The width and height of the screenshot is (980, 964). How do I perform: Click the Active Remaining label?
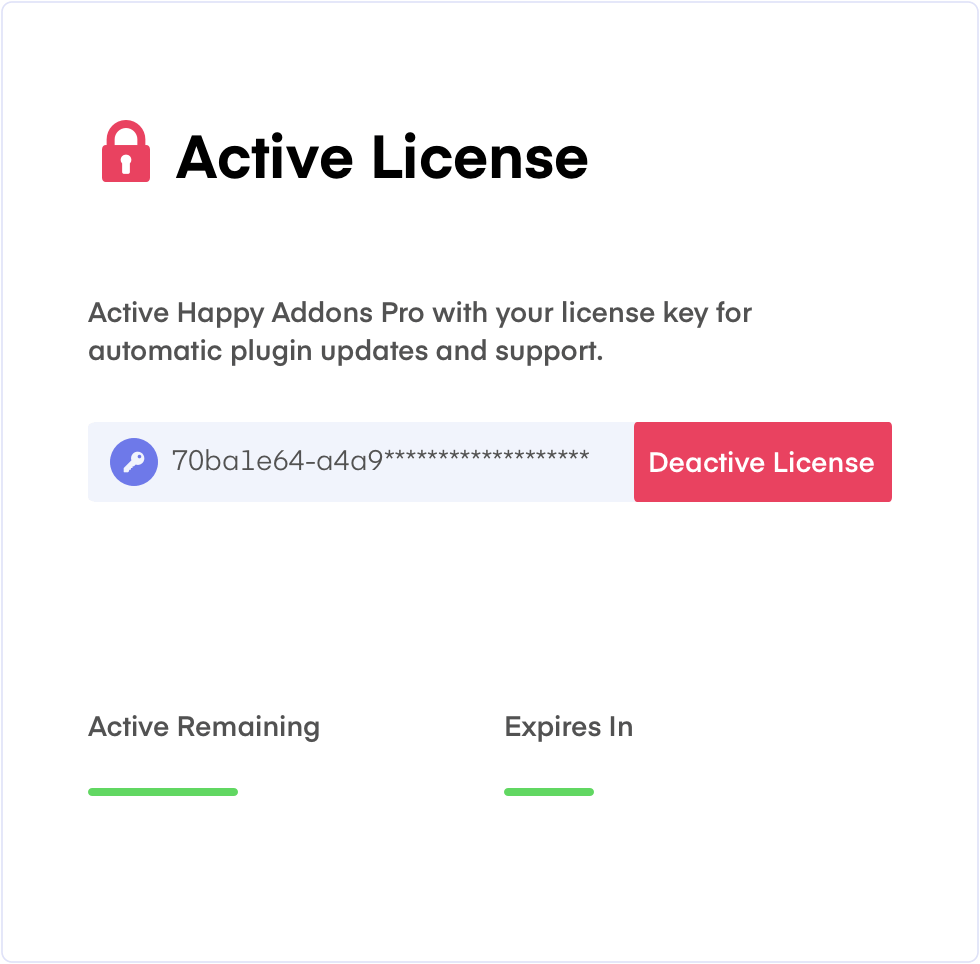coord(204,727)
